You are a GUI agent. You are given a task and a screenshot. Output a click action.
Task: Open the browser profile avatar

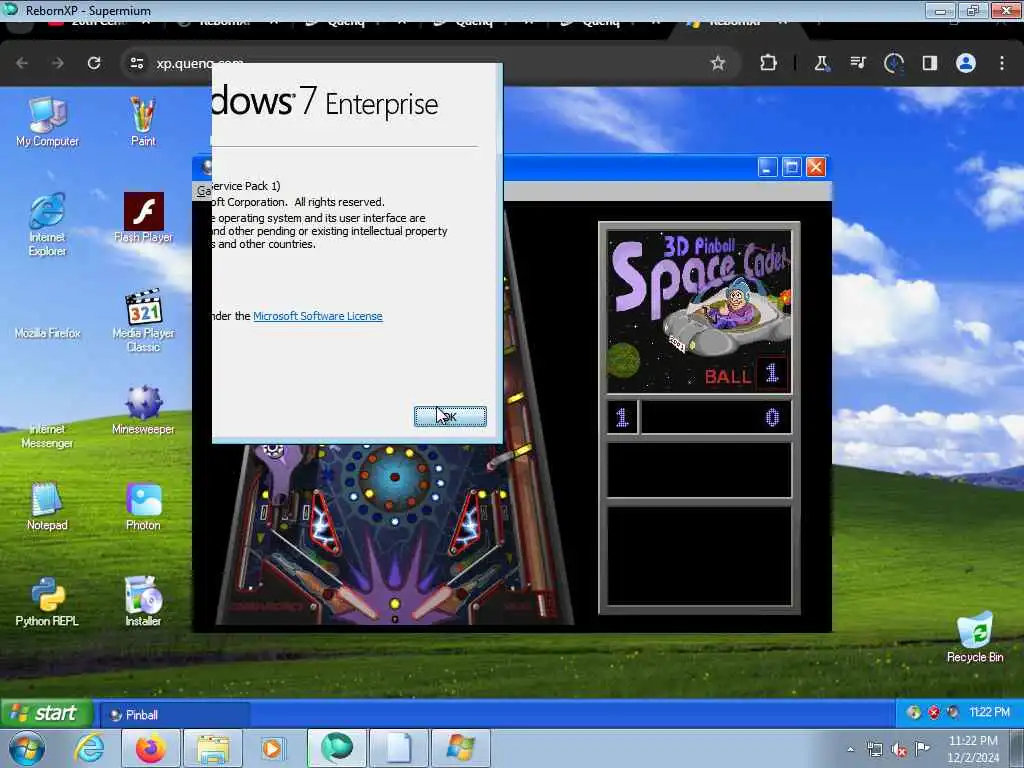(966, 63)
